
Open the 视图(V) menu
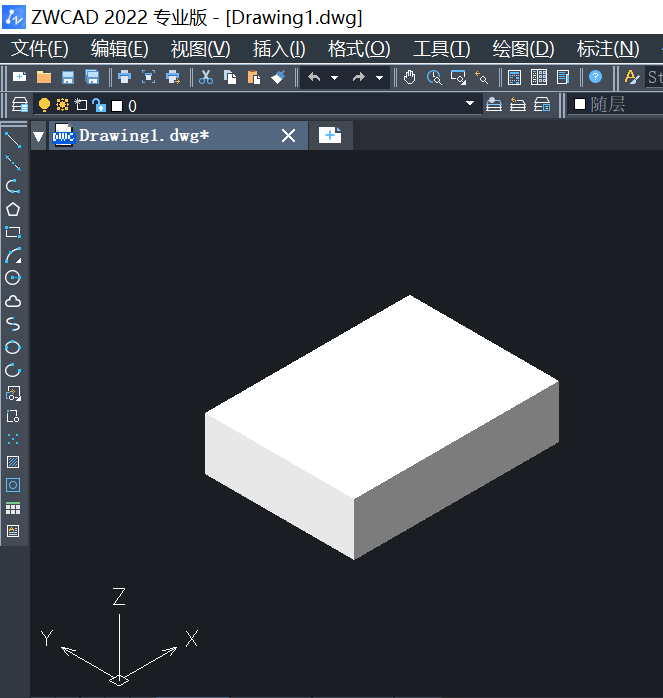click(x=200, y=49)
